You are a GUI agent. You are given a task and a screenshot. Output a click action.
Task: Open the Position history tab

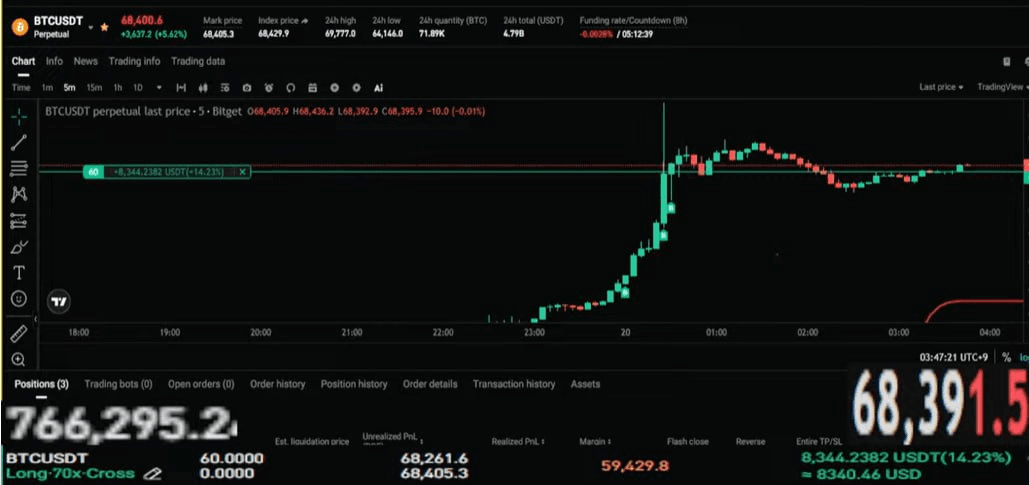click(x=354, y=384)
